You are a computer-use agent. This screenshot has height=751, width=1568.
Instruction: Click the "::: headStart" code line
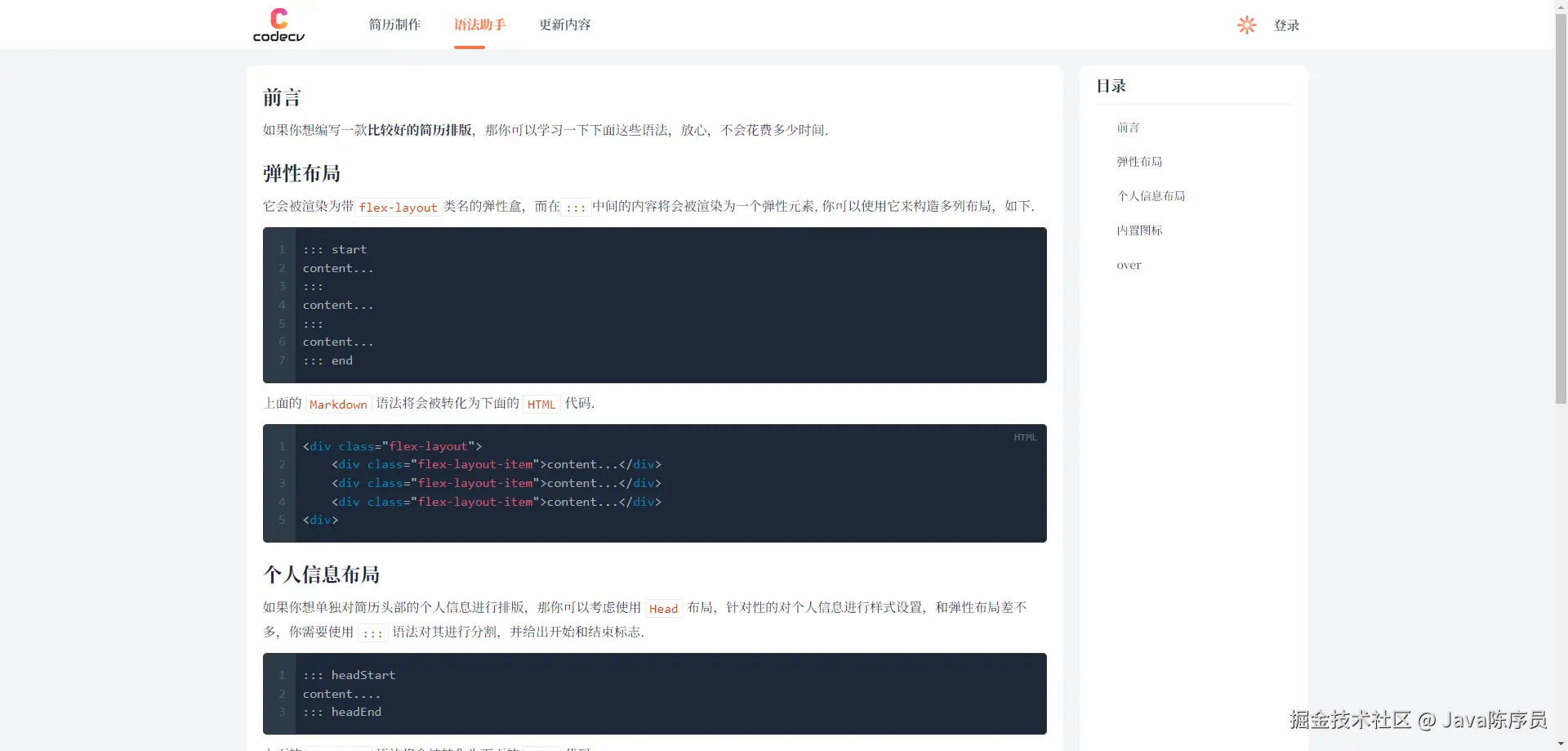tap(349, 675)
